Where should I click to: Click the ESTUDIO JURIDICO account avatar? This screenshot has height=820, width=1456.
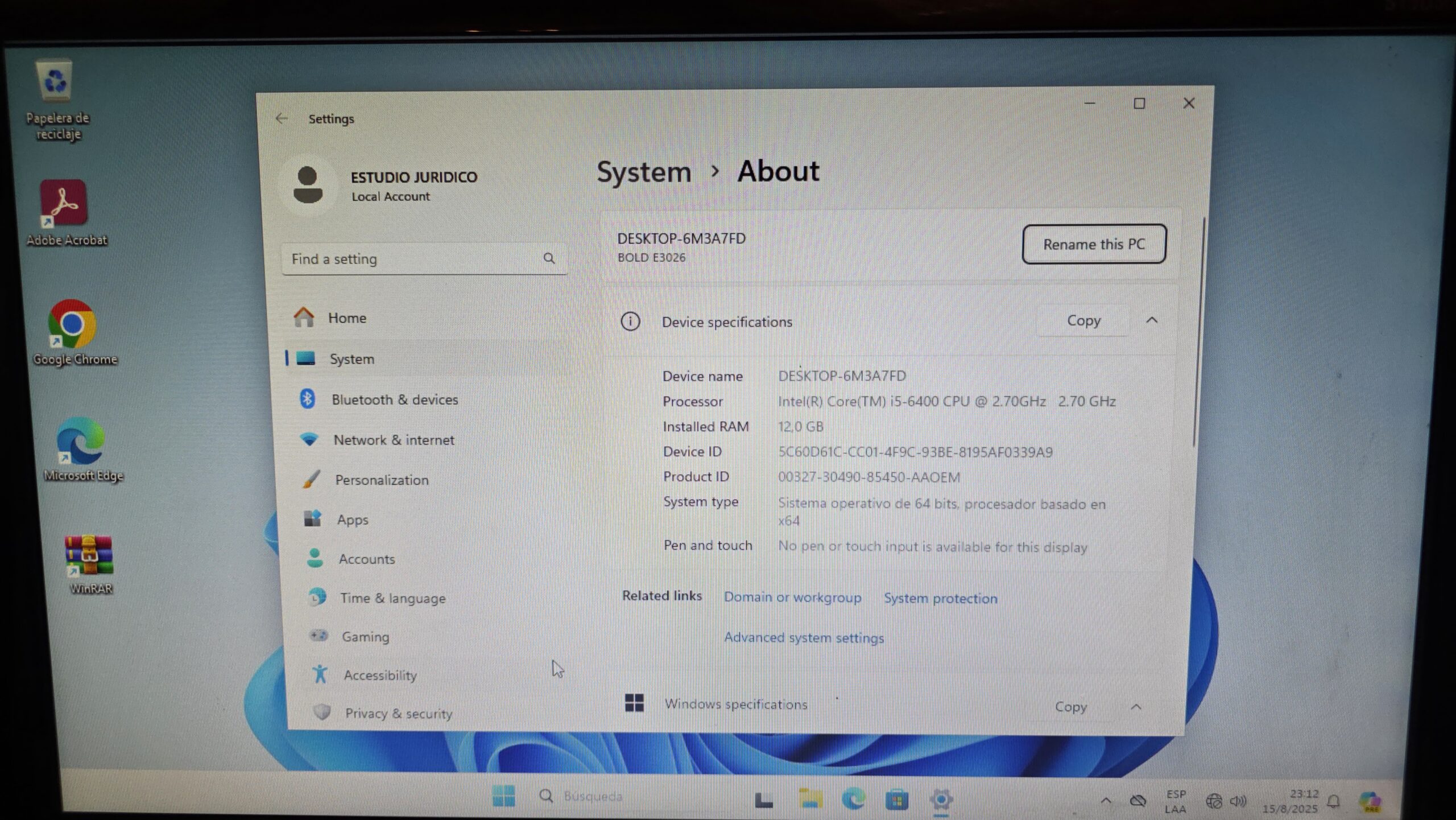pos(308,185)
